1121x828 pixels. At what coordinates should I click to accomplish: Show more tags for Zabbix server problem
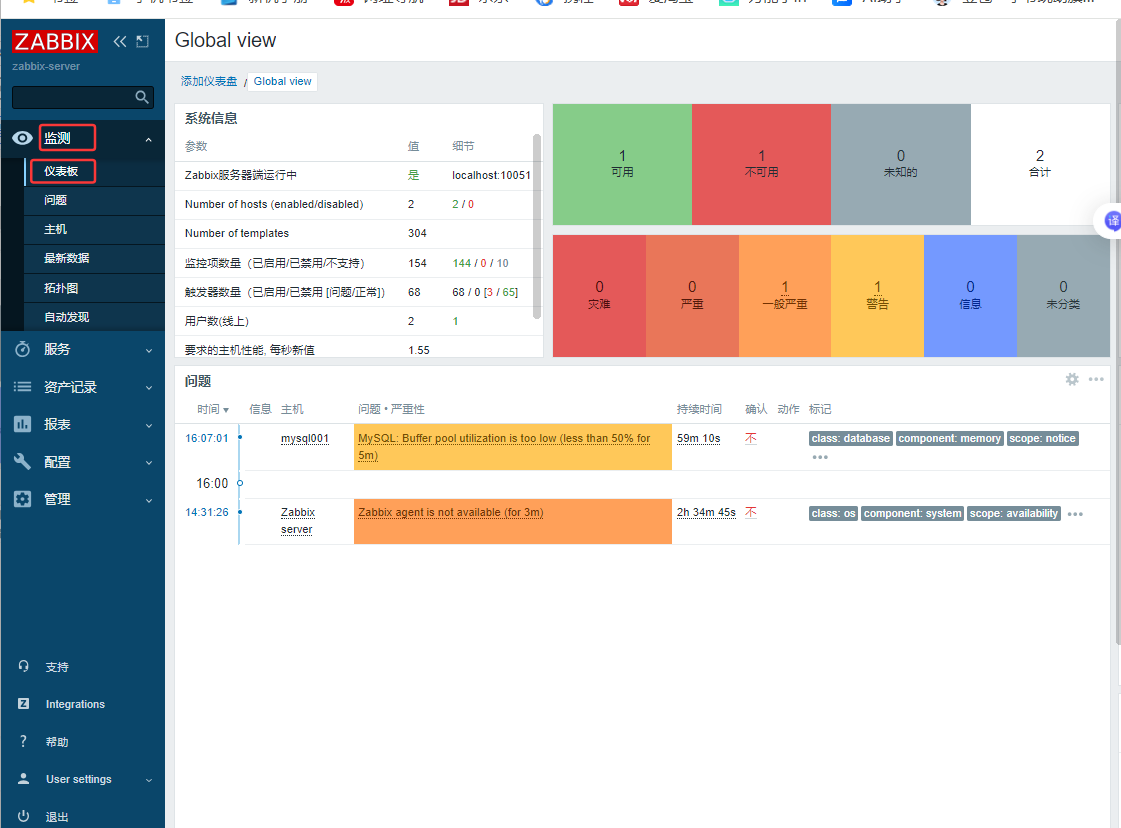(x=1075, y=514)
